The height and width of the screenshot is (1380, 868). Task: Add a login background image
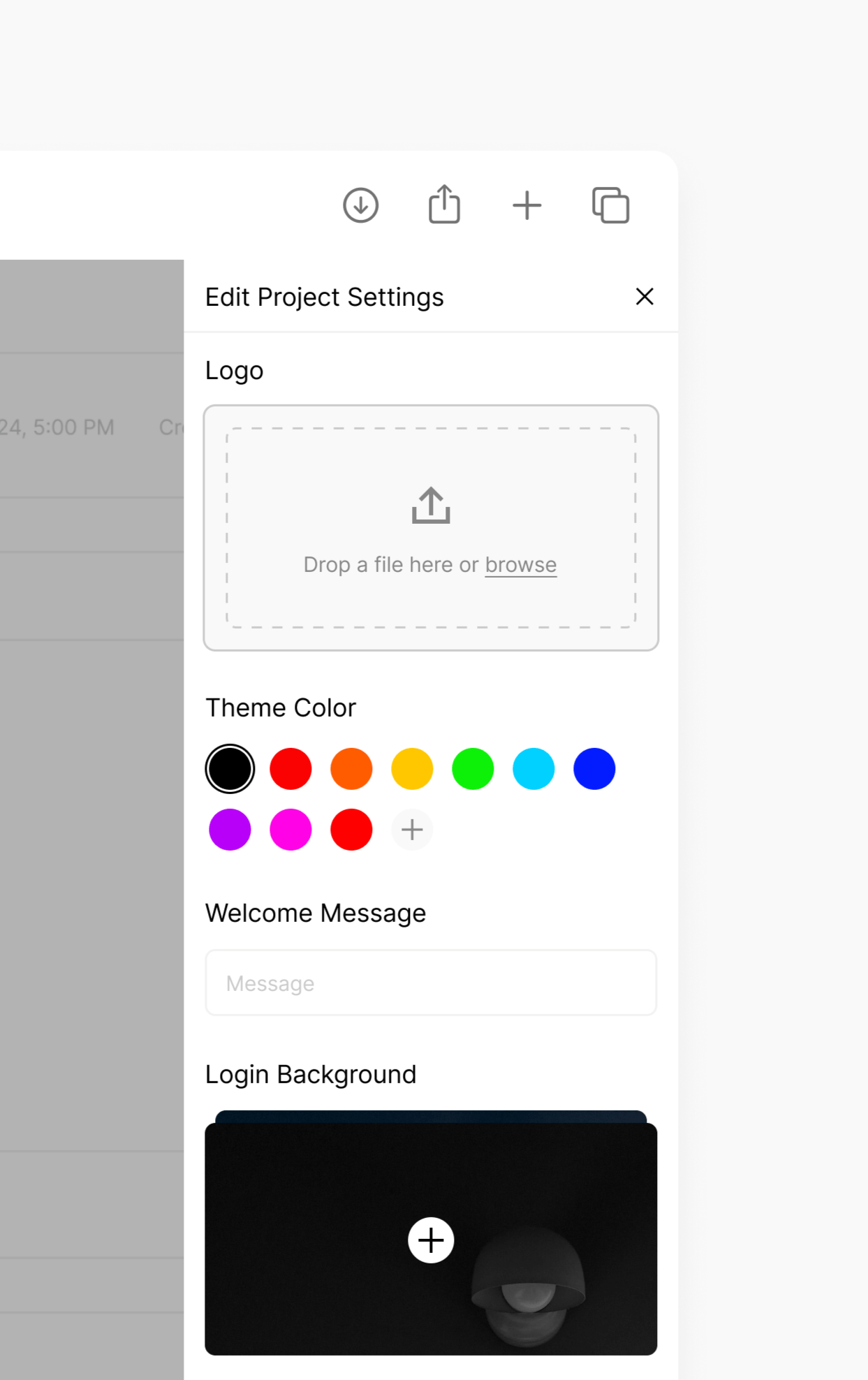click(x=431, y=1240)
